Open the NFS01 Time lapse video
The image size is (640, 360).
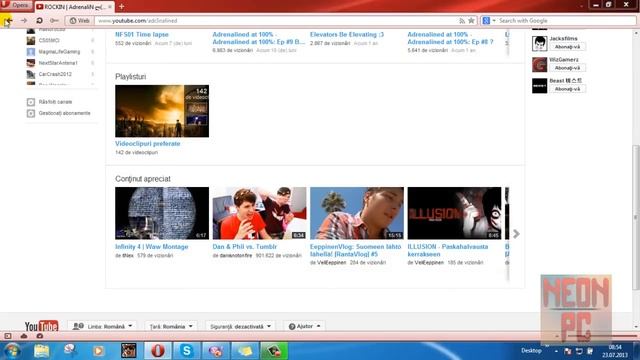[x=142, y=35]
